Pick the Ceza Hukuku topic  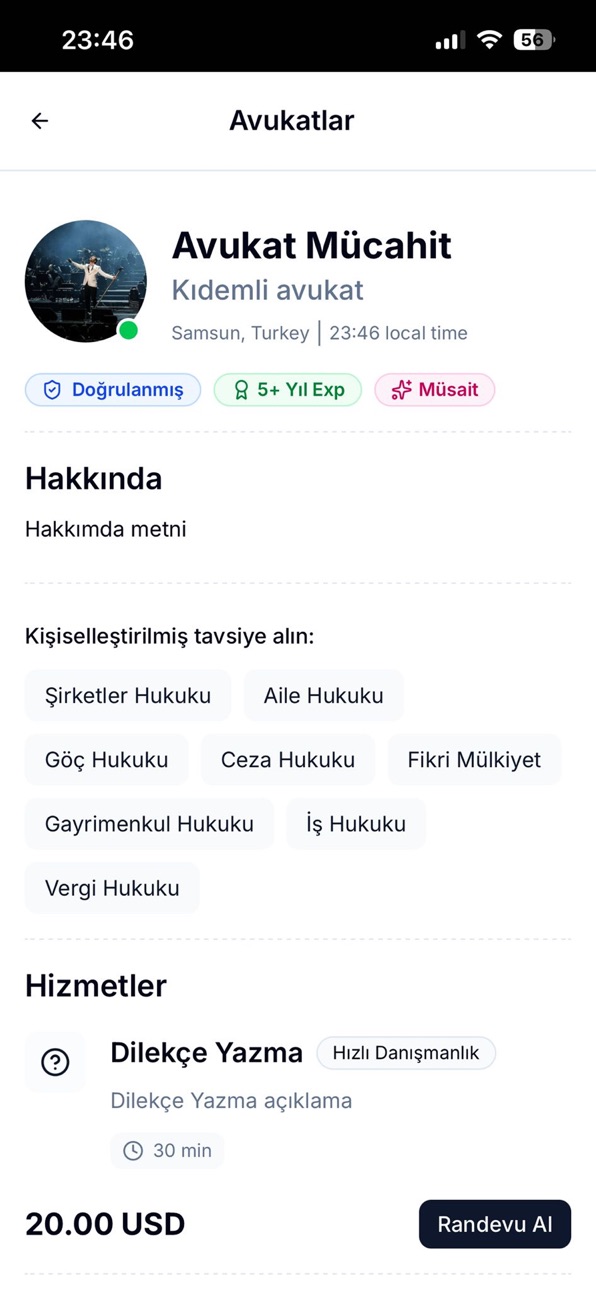coord(288,760)
